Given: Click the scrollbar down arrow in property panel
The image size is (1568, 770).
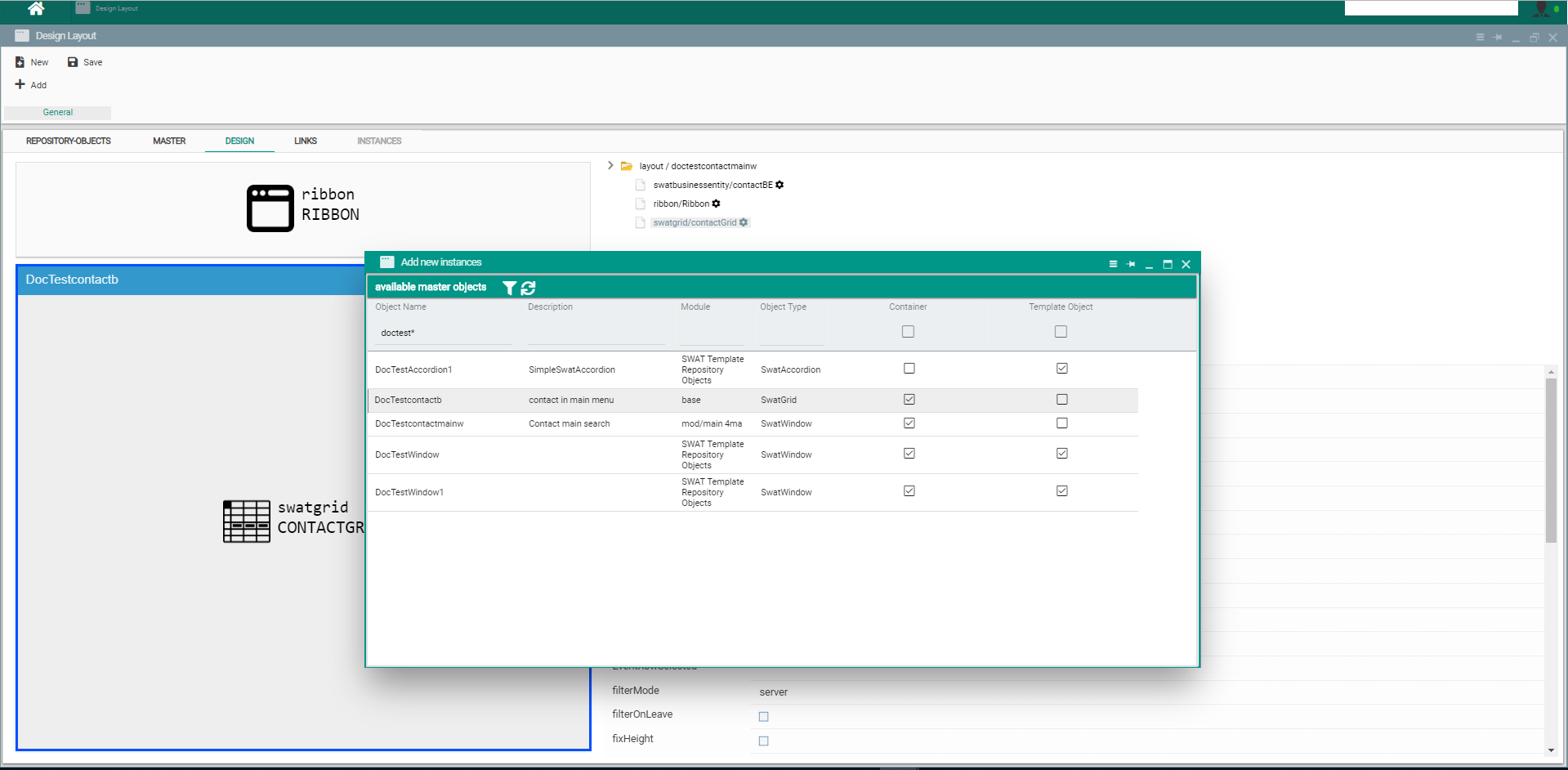Looking at the screenshot, I should point(1551,750).
